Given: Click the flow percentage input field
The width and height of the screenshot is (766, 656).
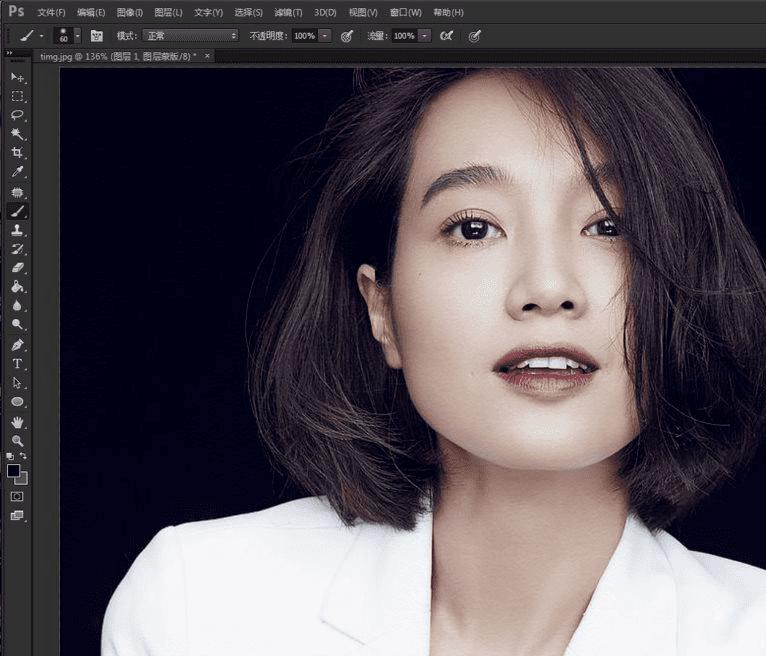Looking at the screenshot, I should coord(403,35).
